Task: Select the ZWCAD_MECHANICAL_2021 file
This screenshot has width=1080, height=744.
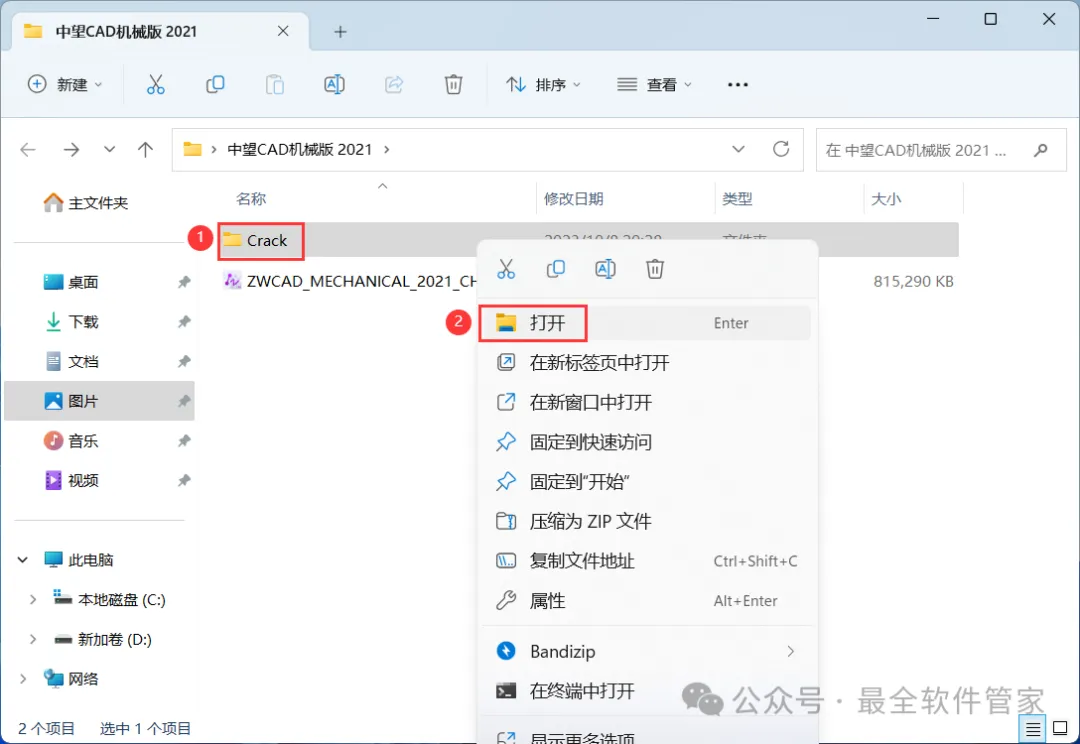Action: (x=350, y=281)
